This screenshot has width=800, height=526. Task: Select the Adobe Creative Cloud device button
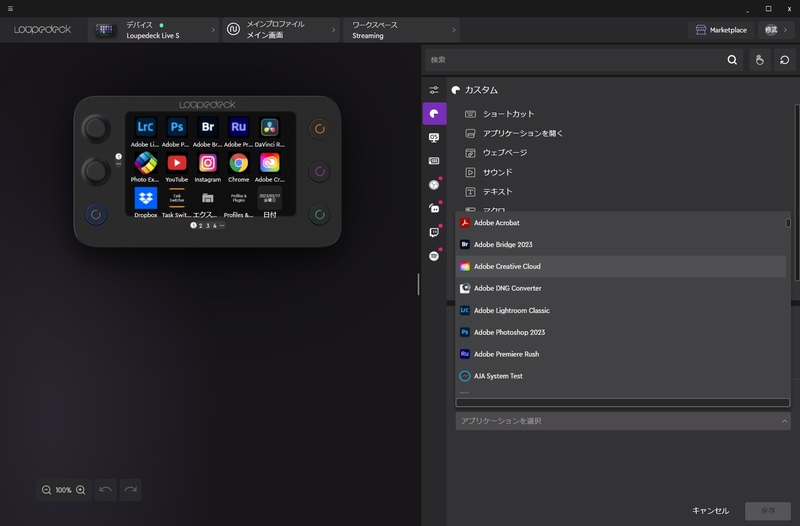click(x=269, y=163)
